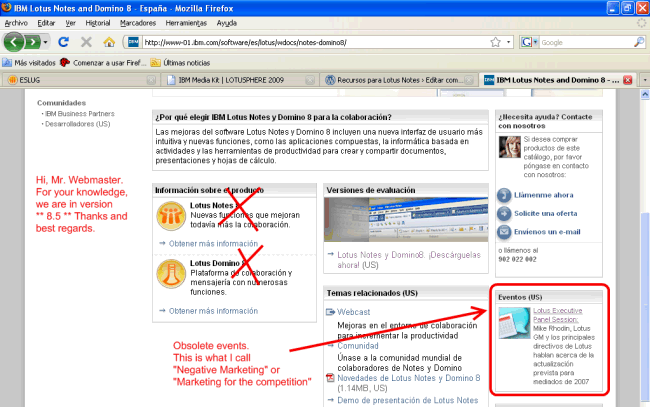Click the IBM site identity icon in address bar
Image resolution: width=650 pixels, height=407 pixels.
click(x=133, y=42)
